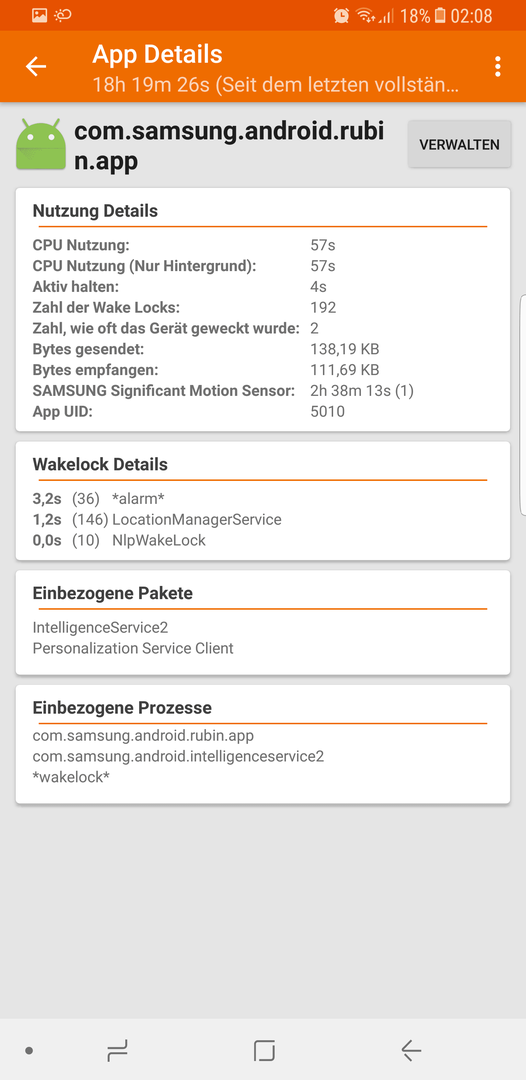The image size is (526, 1080).
Task: Tap the com.samsung.android.intelligenceservice2 process entry
Action: 178,756
